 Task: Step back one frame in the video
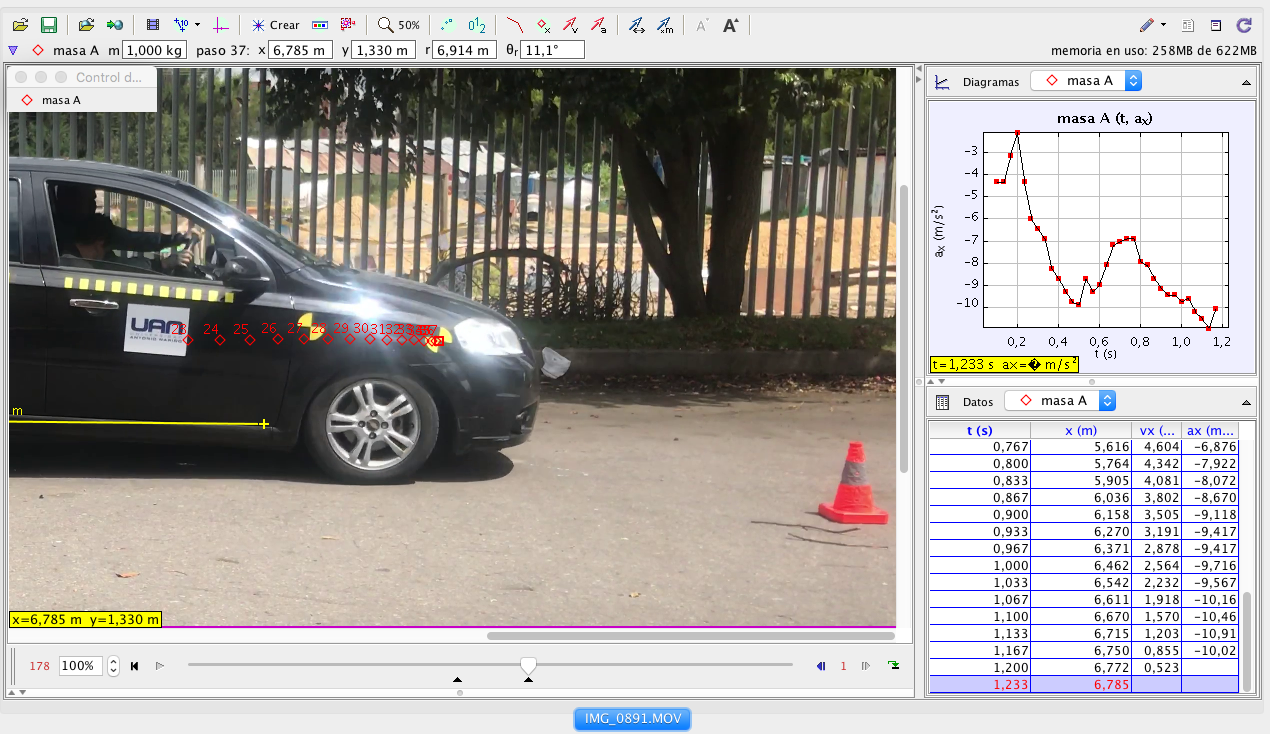pyautogui.click(x=821, y=666)
